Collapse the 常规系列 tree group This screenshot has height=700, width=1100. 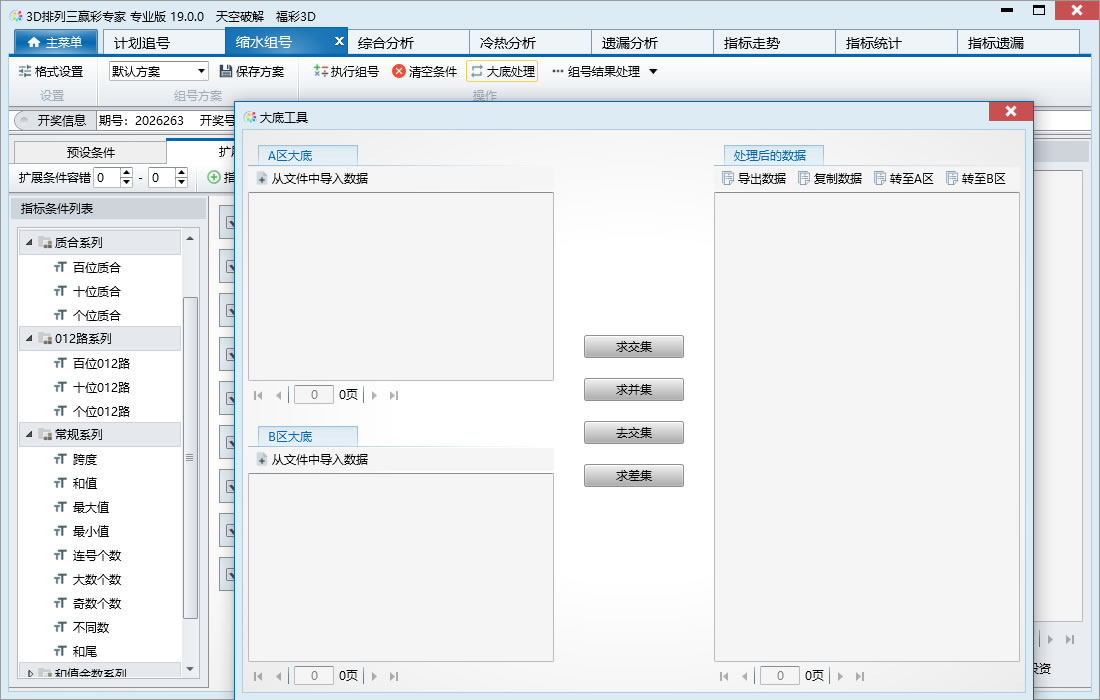(29, 435)
